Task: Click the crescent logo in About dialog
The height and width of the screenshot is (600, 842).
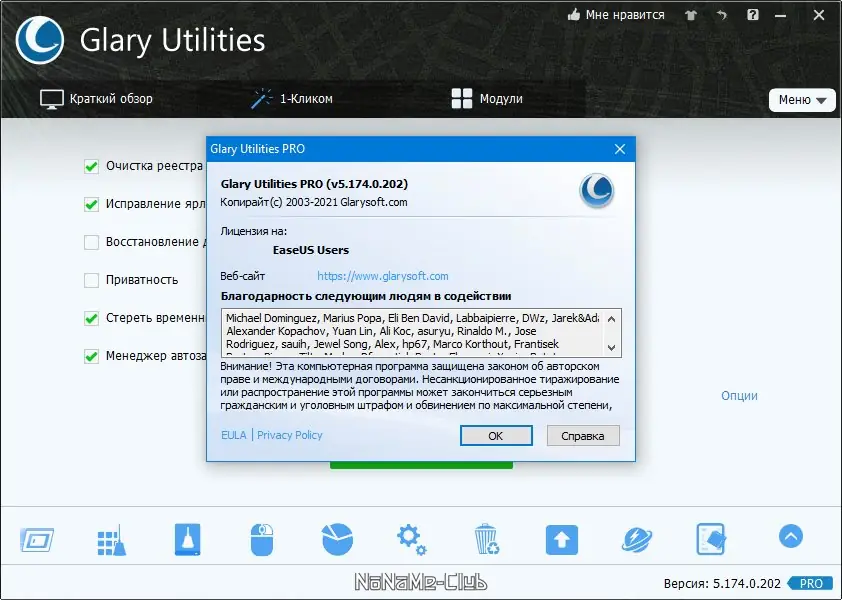Action: pyautogui.click(x=597, y=191)
